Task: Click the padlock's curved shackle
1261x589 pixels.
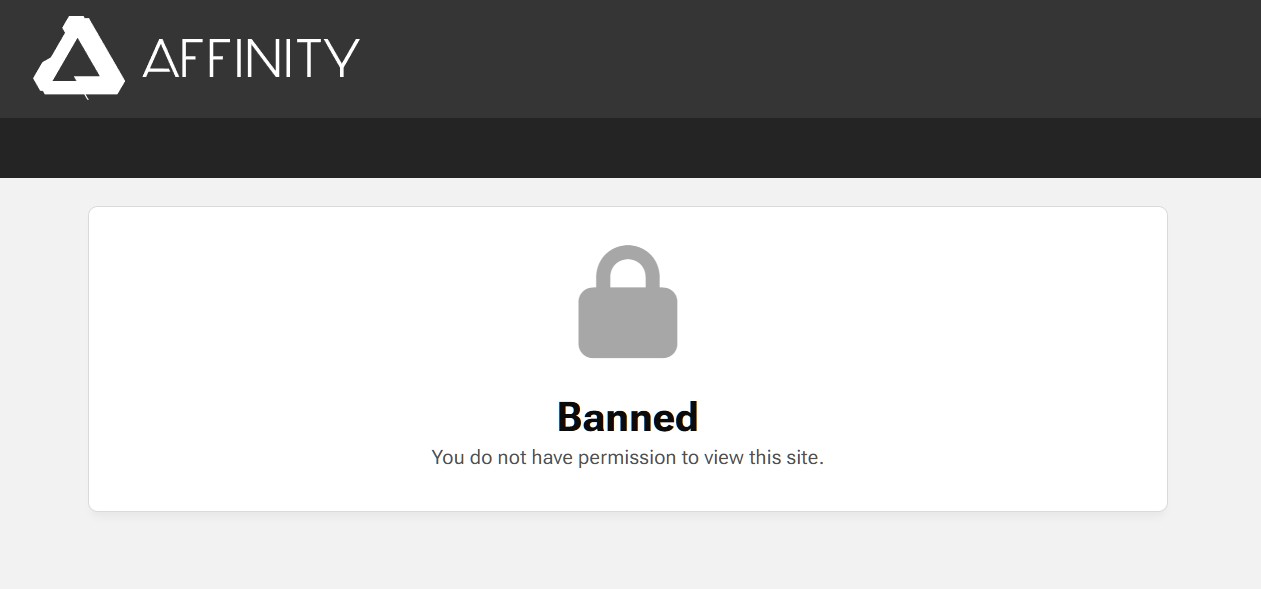Action: pos(628,267)
